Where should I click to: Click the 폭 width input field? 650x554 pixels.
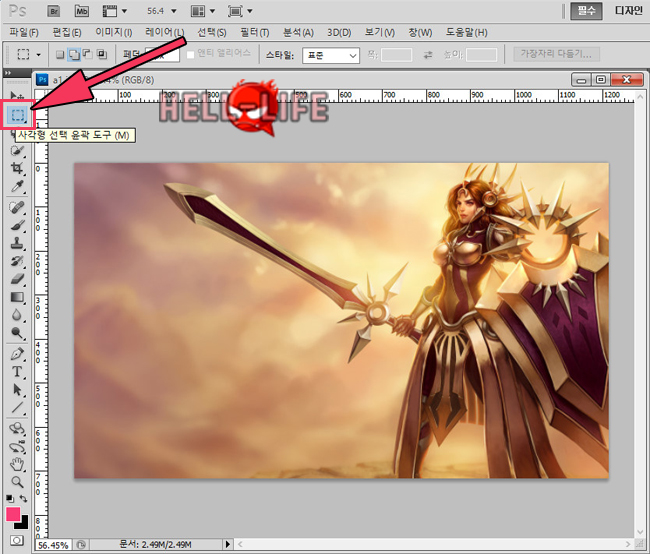pyautogui.click(x=396, y=55)
